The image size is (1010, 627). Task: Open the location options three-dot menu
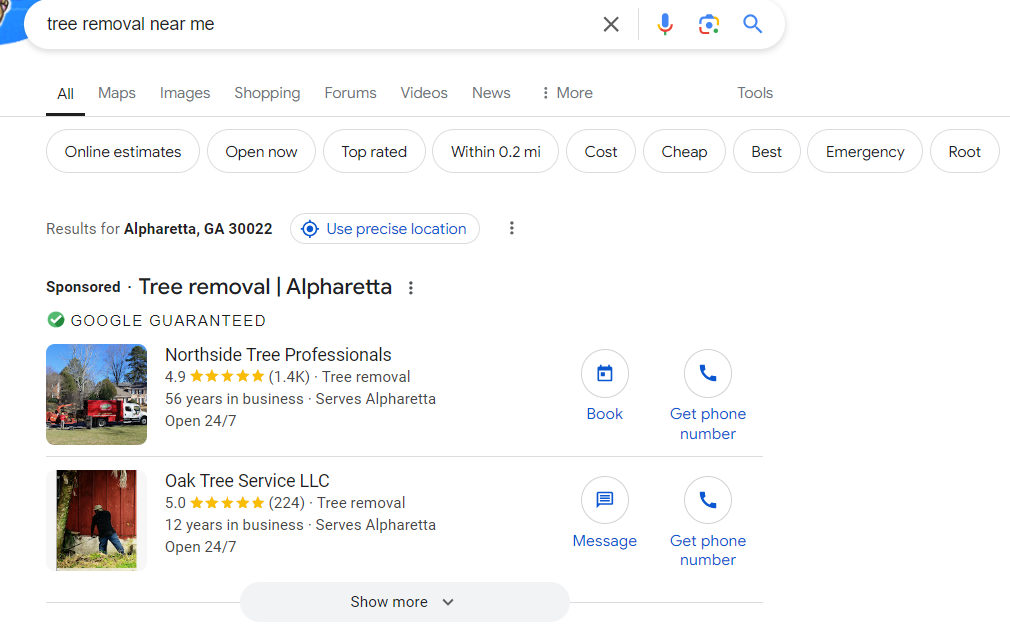tap(512, 228)
